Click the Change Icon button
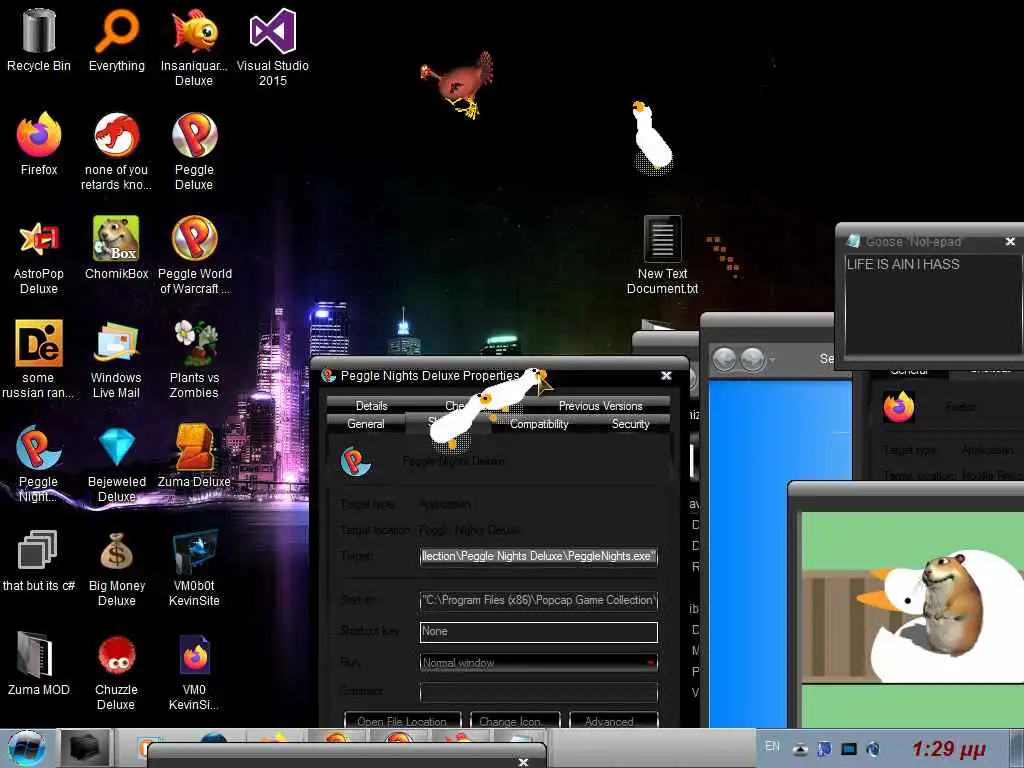The width and height of the screenshot is (1024, 768). click(515, 721)
